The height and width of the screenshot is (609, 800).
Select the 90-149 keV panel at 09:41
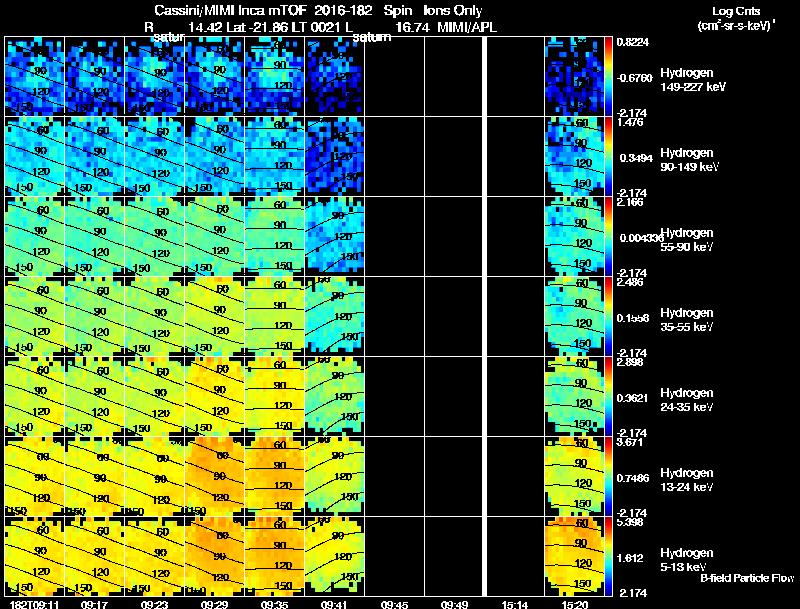[335, 156]
